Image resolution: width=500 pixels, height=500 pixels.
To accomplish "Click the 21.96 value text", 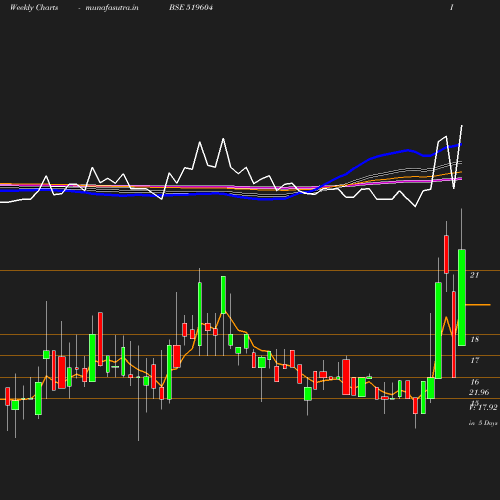I will point(479,392).
